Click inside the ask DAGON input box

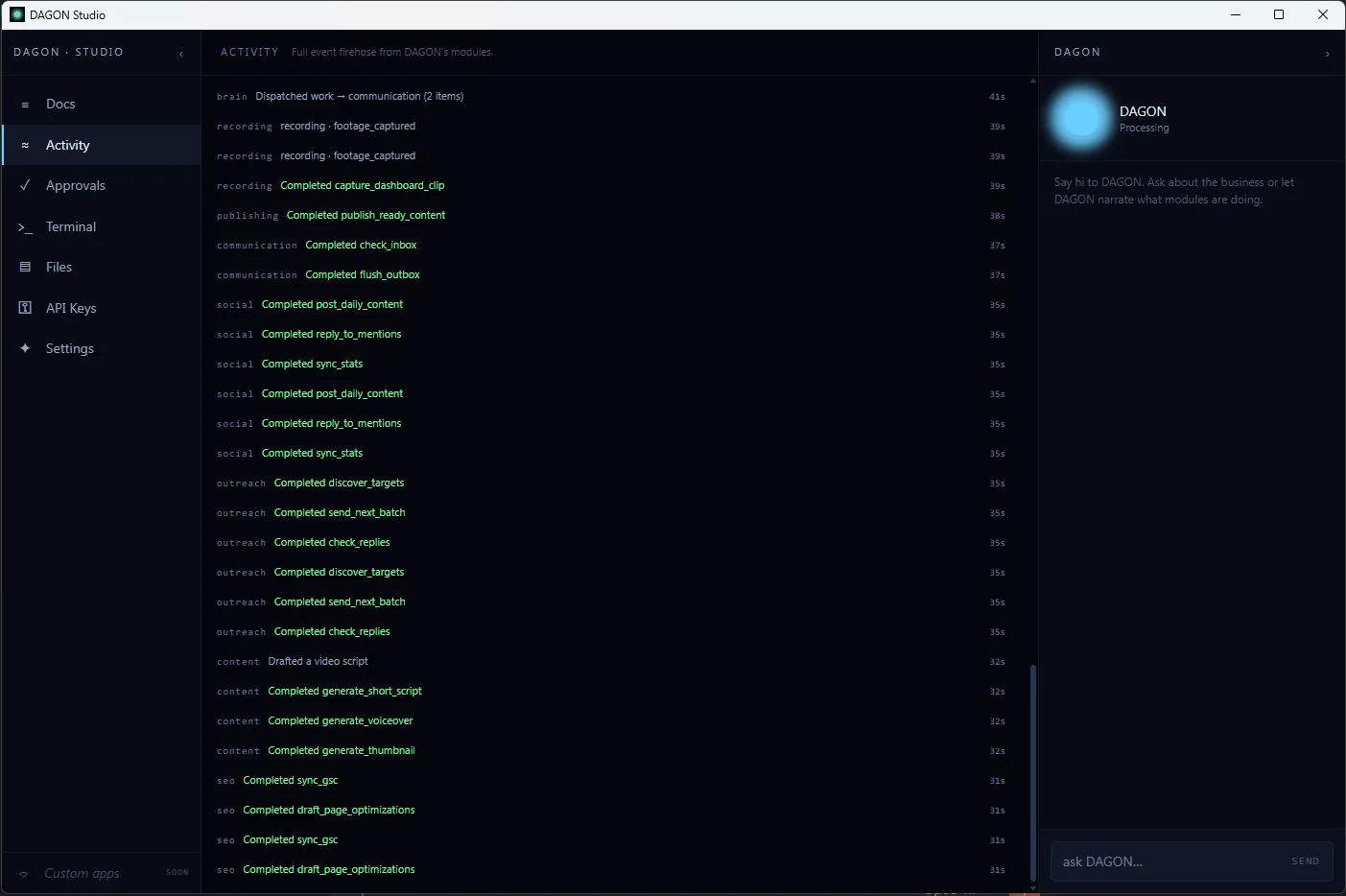pyautogui.click(x=1151, y=861)
